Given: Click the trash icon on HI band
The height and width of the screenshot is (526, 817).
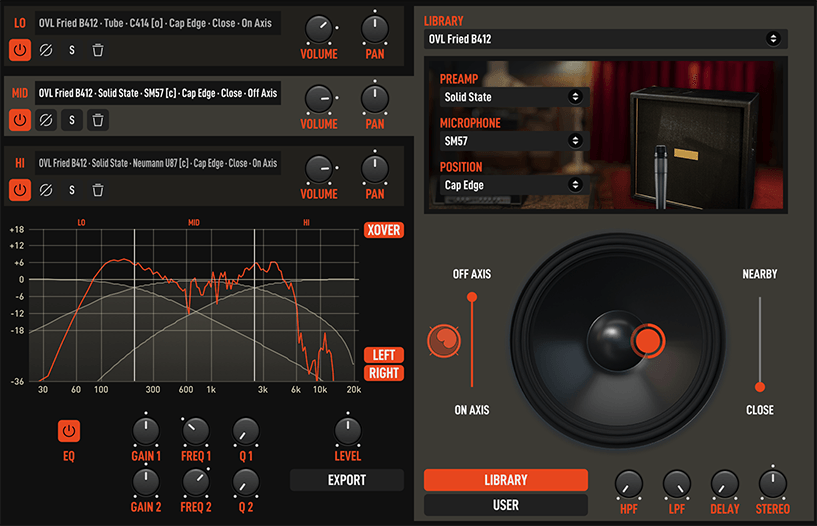Looking at the screenshot, I should tap(98, 190).
